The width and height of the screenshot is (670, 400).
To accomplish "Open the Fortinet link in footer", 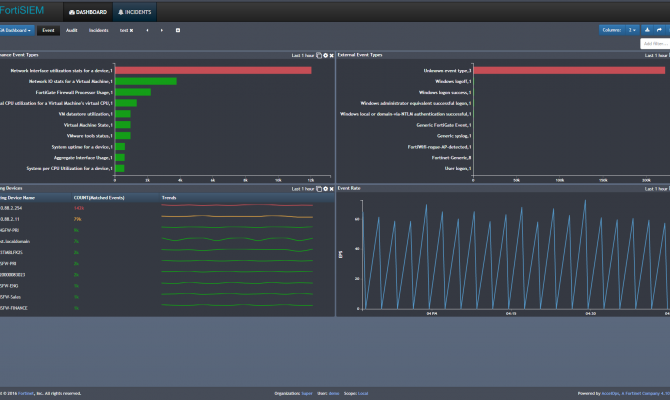I will click(x=26, y=393).
